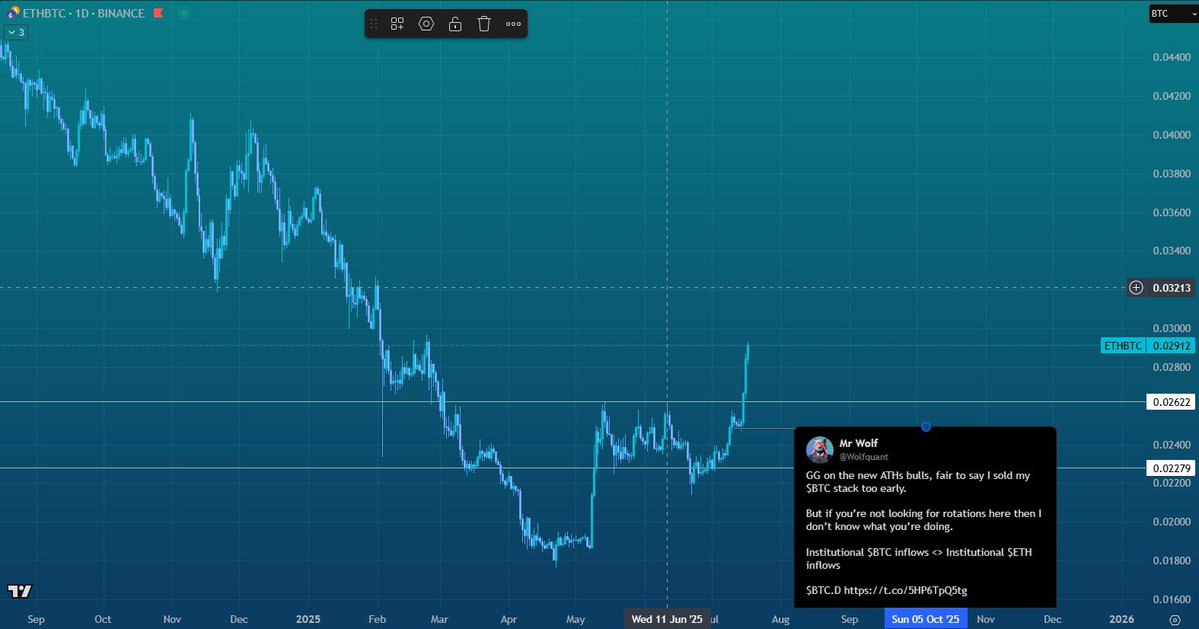Image resolution: width=1199 pixels, height=629 pixels.
Task: Click the drag handle of the floating drawing toolbar
Action: pyautogui.click(x=374, y=24)
